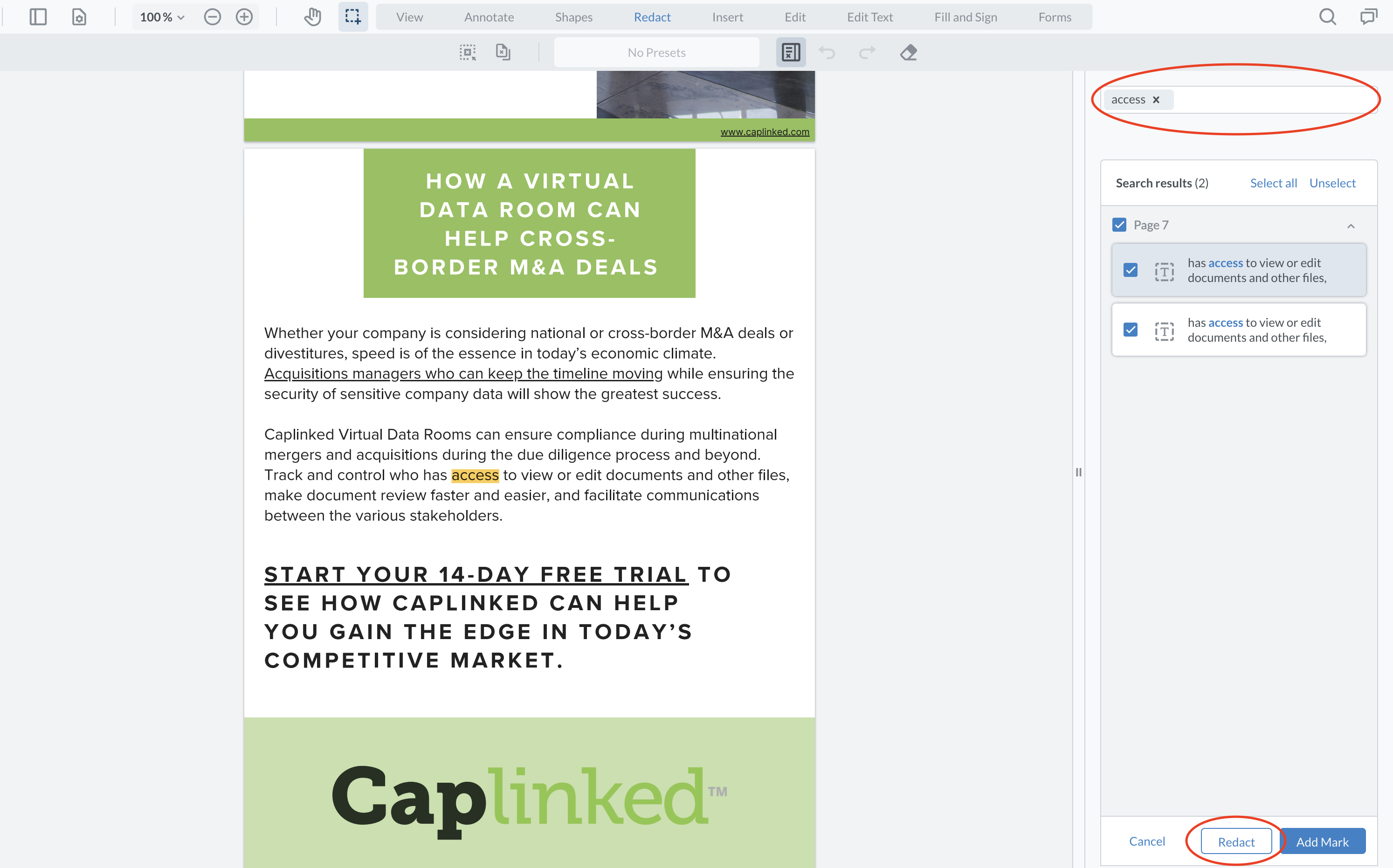The image size is (1393, 868).
Task: Switch to the View tab
Action: tap(409, 17)
